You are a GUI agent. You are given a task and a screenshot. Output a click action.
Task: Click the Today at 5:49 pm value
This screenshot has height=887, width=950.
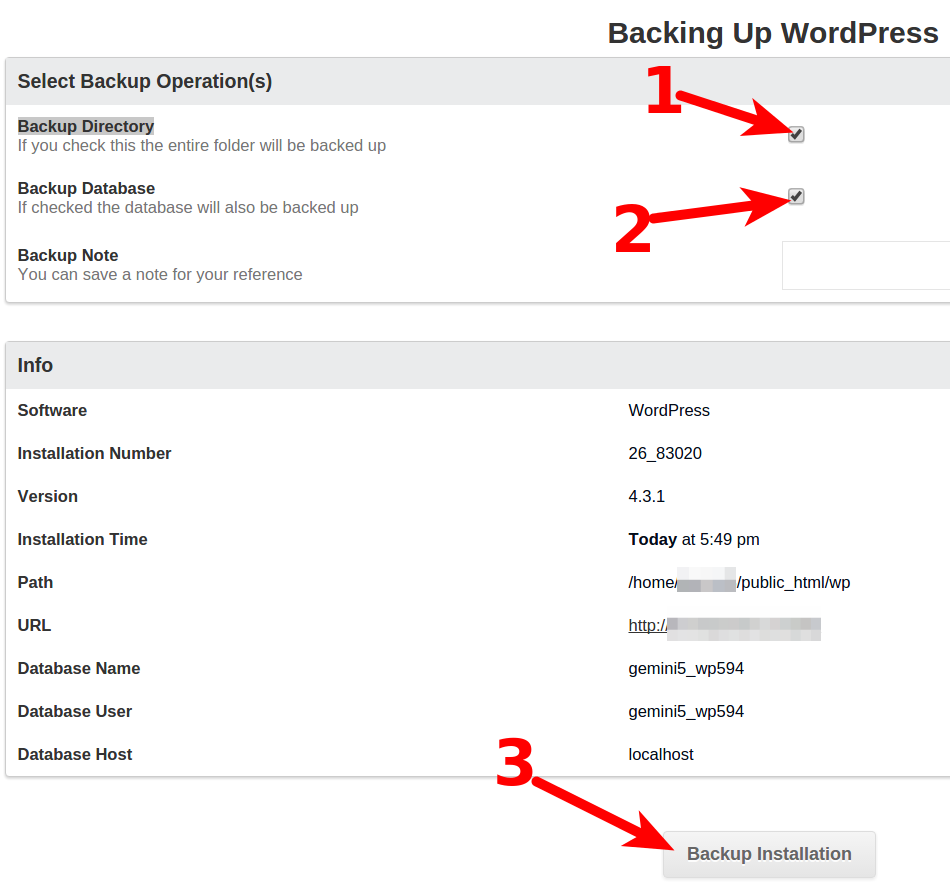point(694,539)
